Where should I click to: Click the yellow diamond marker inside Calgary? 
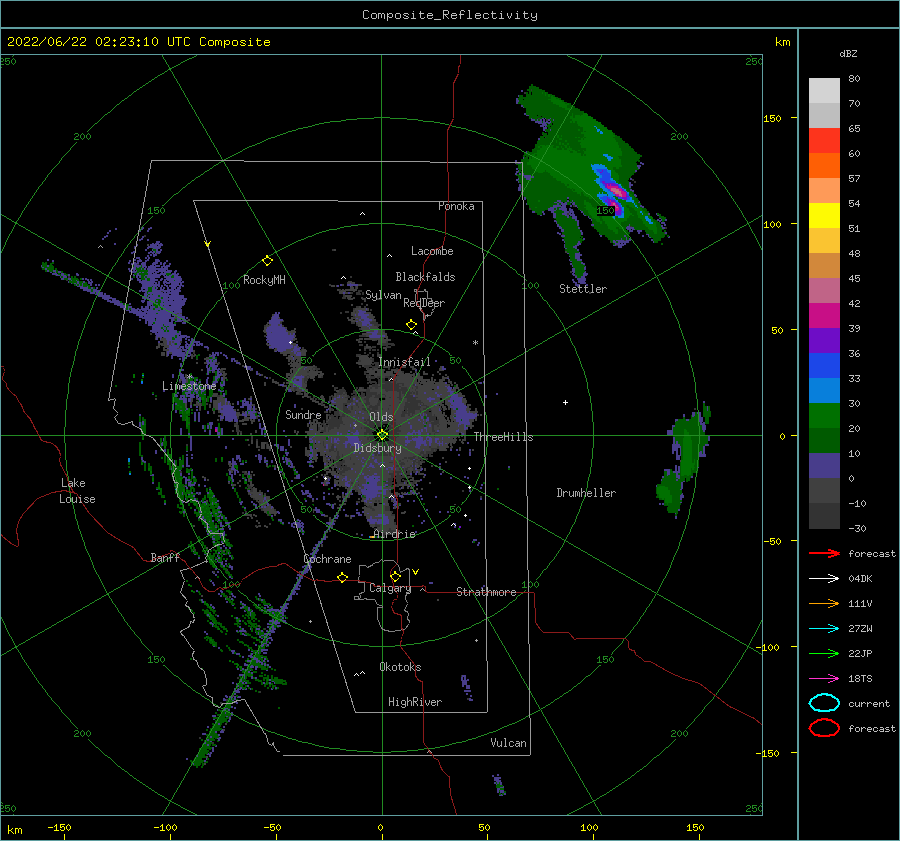coord(395,576)
